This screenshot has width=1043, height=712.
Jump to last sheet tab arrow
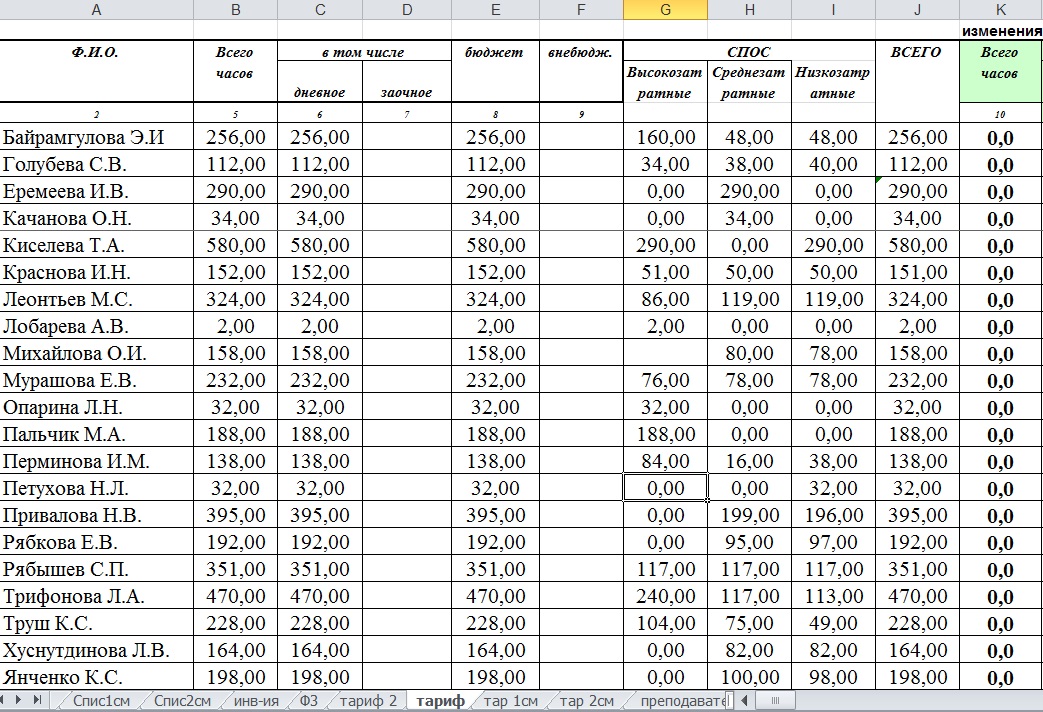pos(37,700)
